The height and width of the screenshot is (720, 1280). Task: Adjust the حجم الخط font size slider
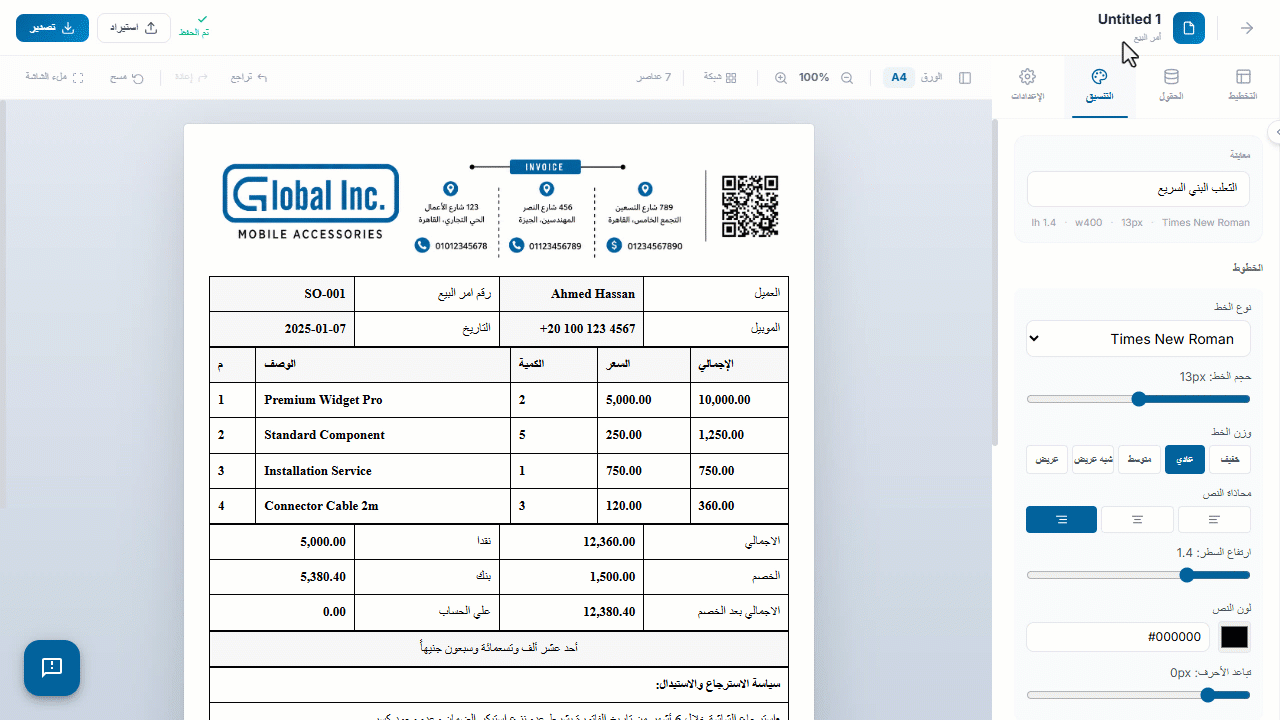coord(1138,399)
